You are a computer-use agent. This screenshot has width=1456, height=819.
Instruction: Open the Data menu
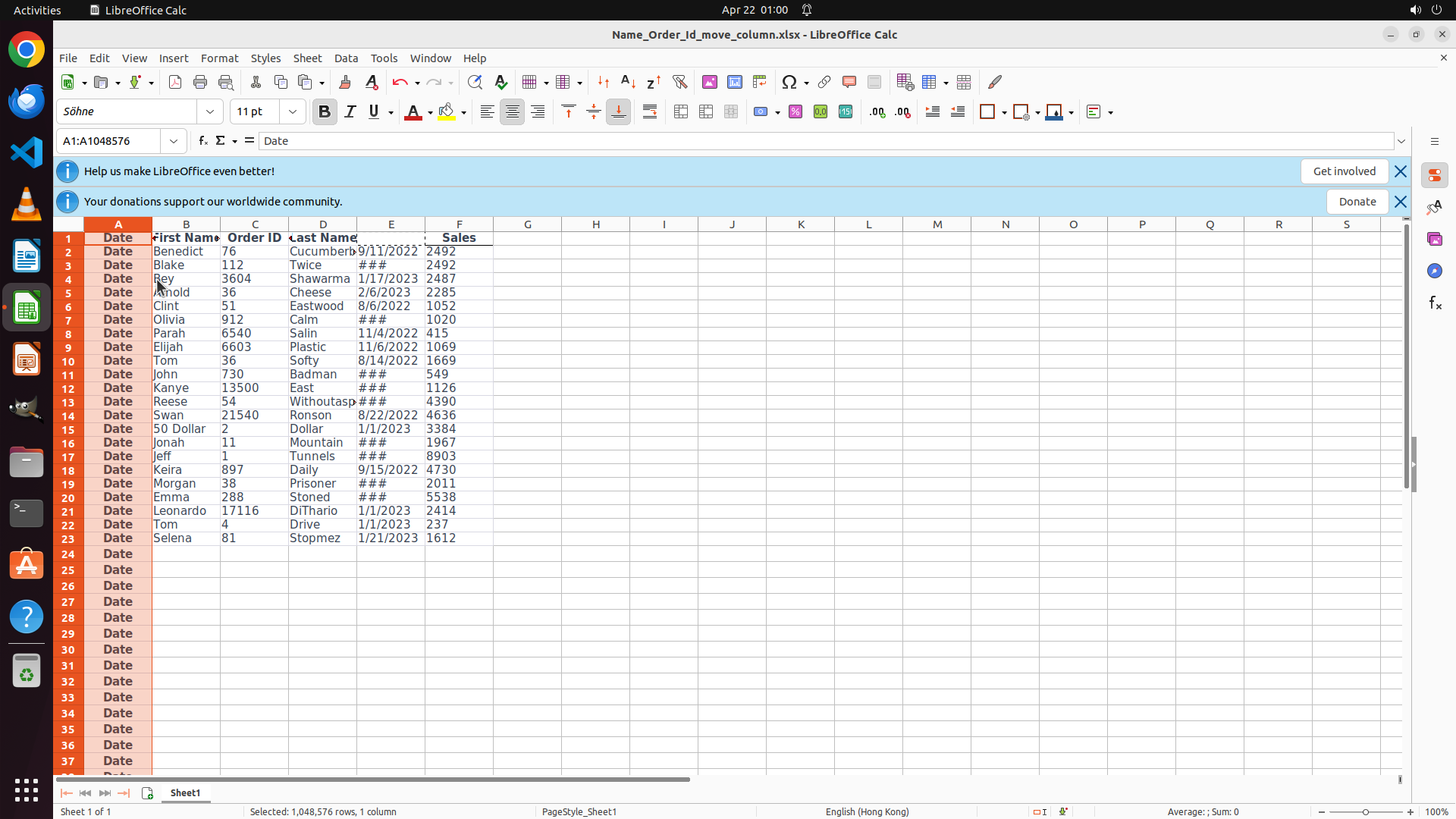tap(346, 58)
